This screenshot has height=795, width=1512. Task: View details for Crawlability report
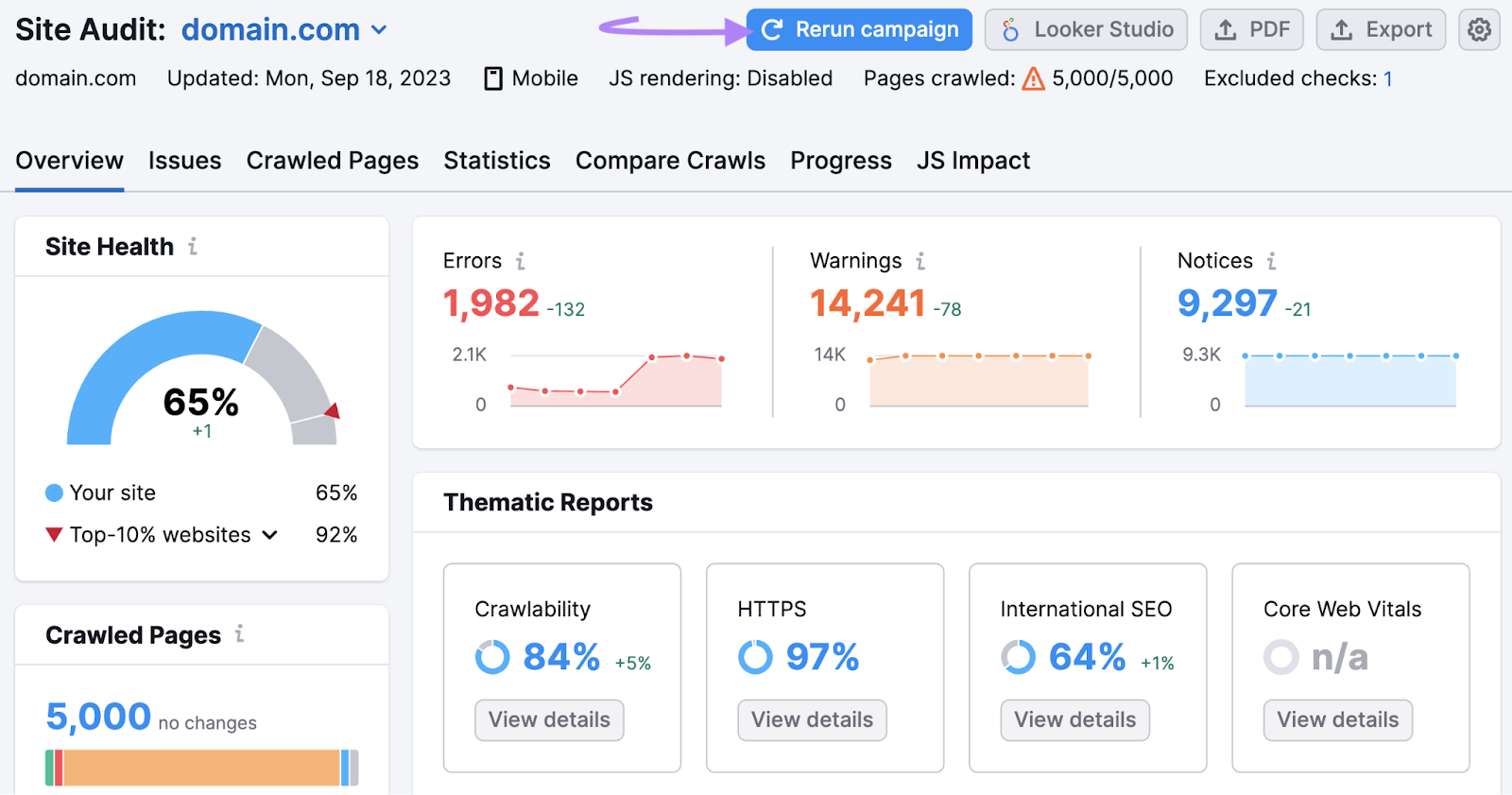pos(549,720)
